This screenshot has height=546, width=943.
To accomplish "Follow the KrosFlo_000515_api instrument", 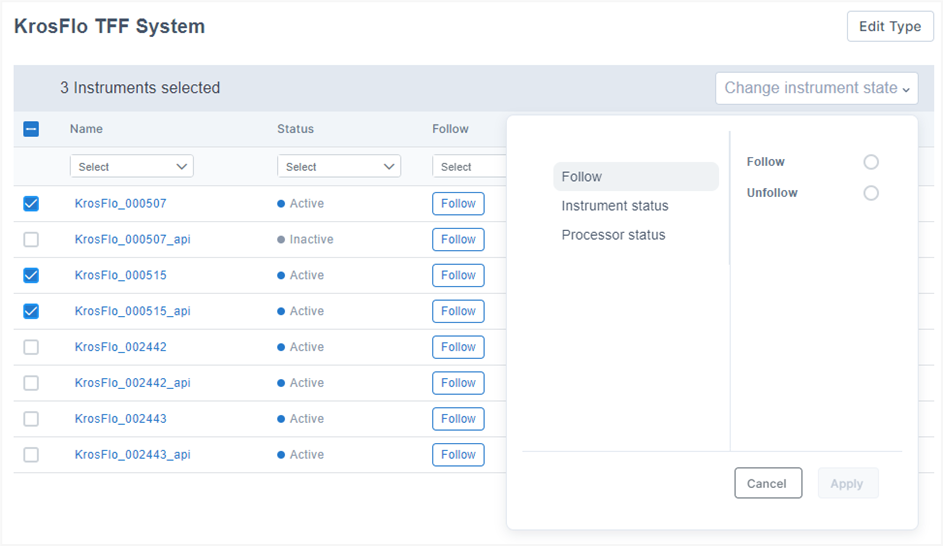I will [458, 311].
